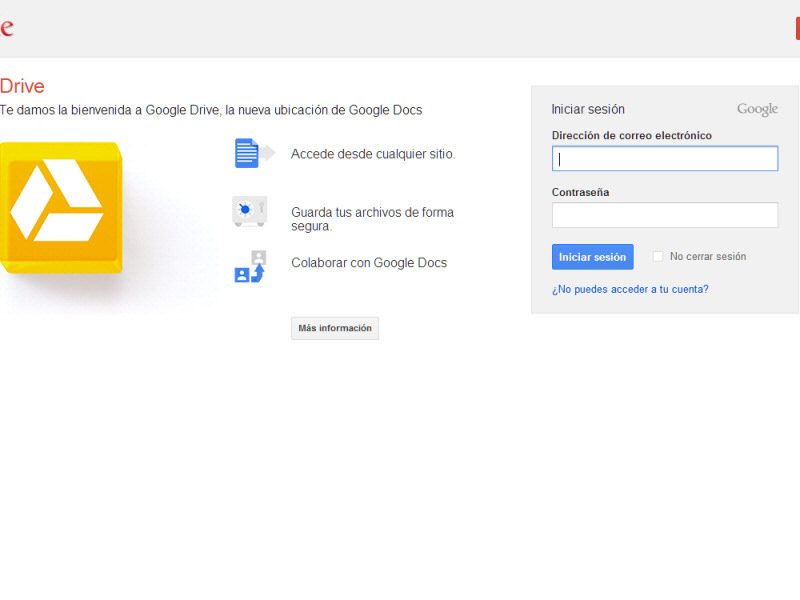800x600 pixels.
Task: Click Colaborar con Google Docs text
Action: click(x=369, y=263)
